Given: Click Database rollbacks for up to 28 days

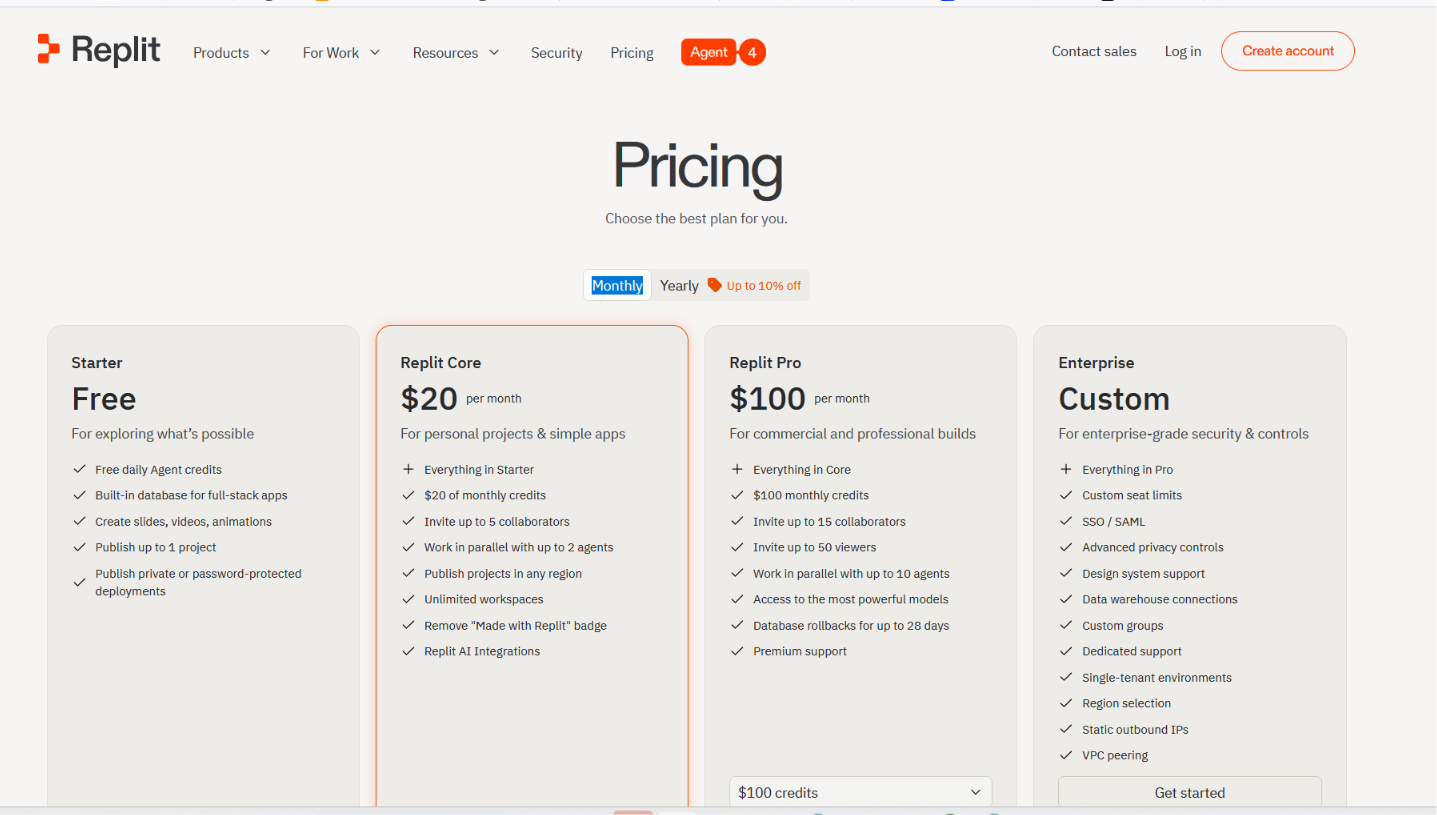Looking at the screenshot, I should [851, 625].
